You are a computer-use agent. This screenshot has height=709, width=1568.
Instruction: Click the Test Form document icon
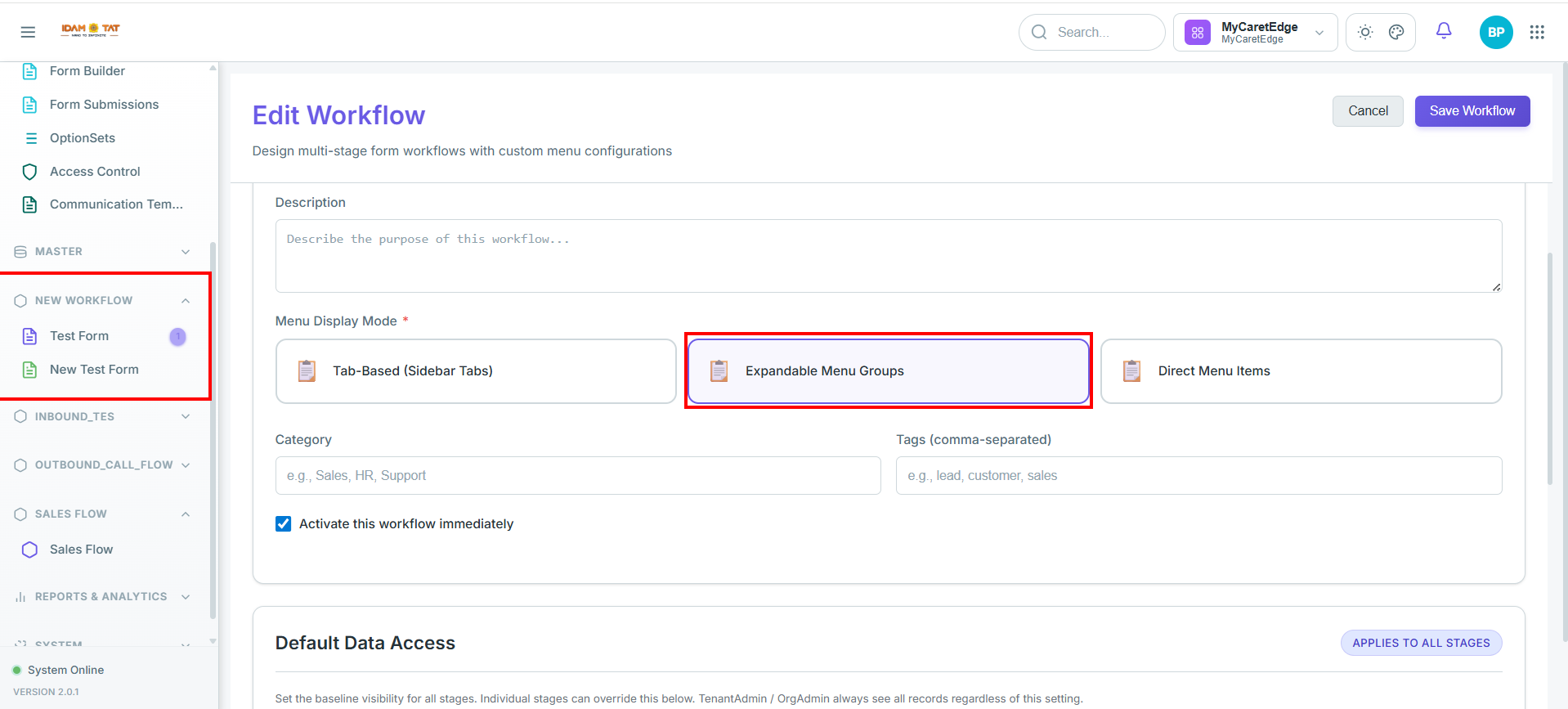point(30,336)
